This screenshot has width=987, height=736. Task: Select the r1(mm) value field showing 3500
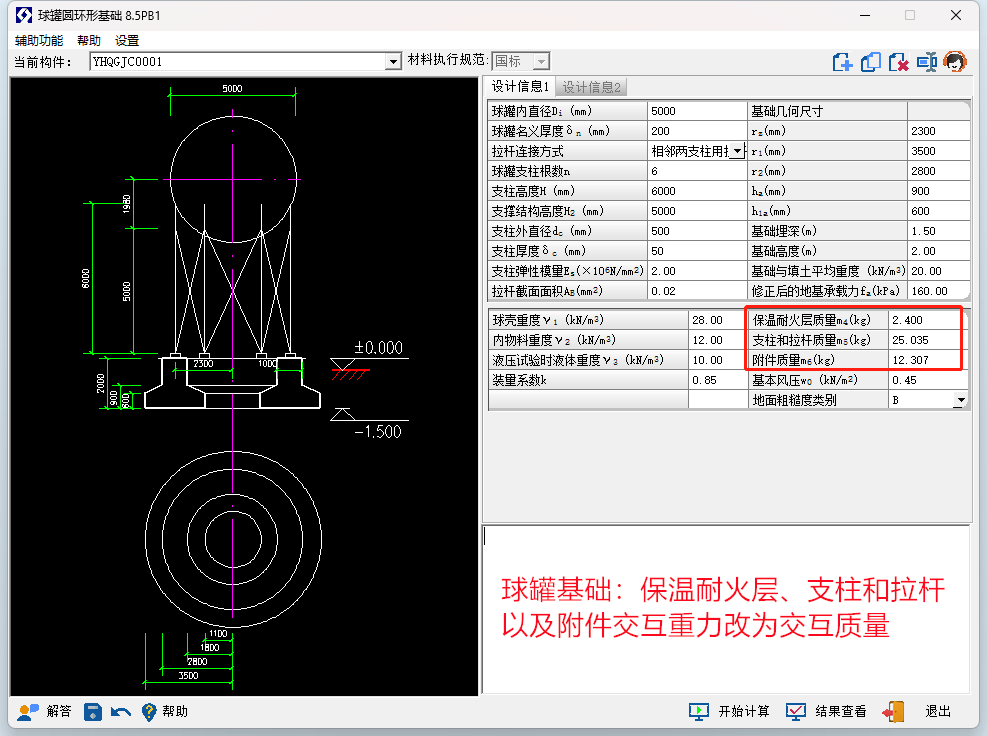click(x=939, y=151)
